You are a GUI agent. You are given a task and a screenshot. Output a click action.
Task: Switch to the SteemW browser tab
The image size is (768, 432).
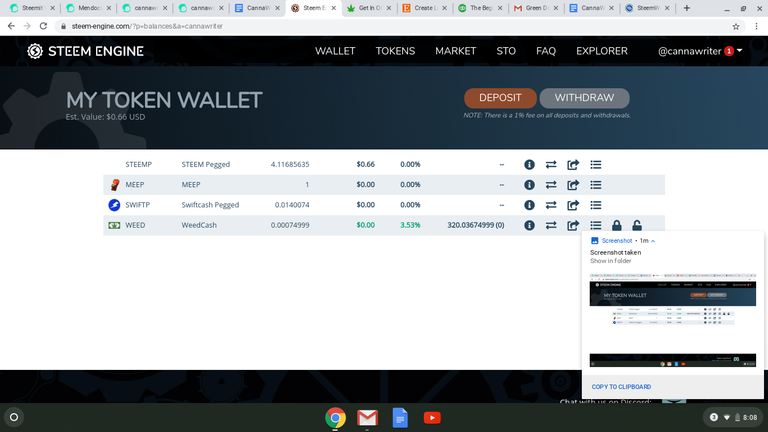(648, 8)
